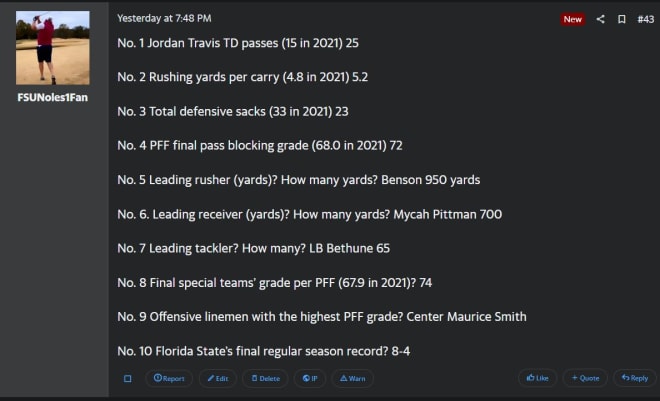Edit the post by FSUNoles1Fan
Viewport: 660px width, 401px height.
[218, 378]
